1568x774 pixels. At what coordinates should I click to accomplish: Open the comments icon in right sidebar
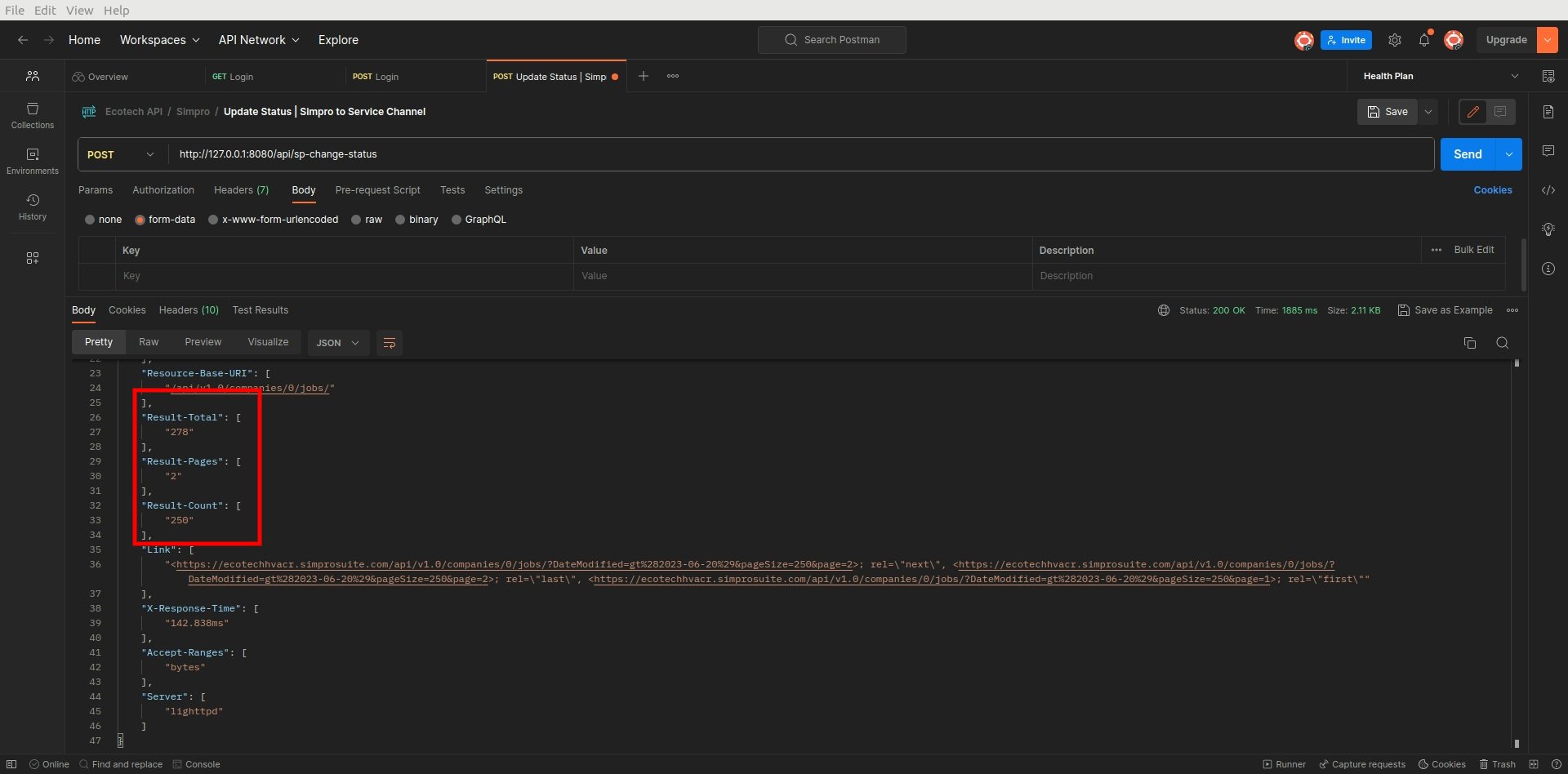pos(1548,151)
